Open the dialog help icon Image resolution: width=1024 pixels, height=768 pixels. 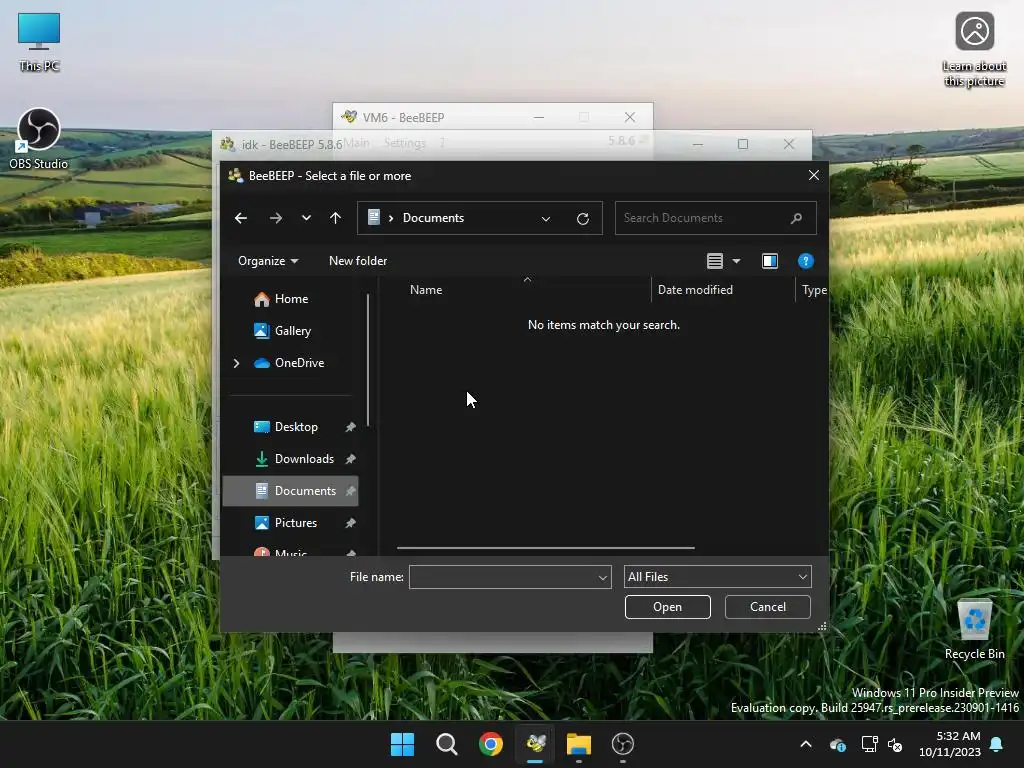806,261
